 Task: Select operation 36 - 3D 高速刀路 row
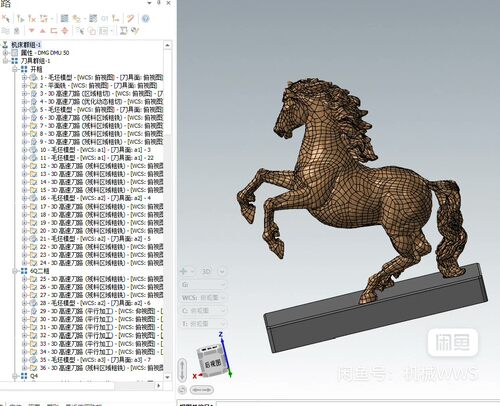pos(101,368)
